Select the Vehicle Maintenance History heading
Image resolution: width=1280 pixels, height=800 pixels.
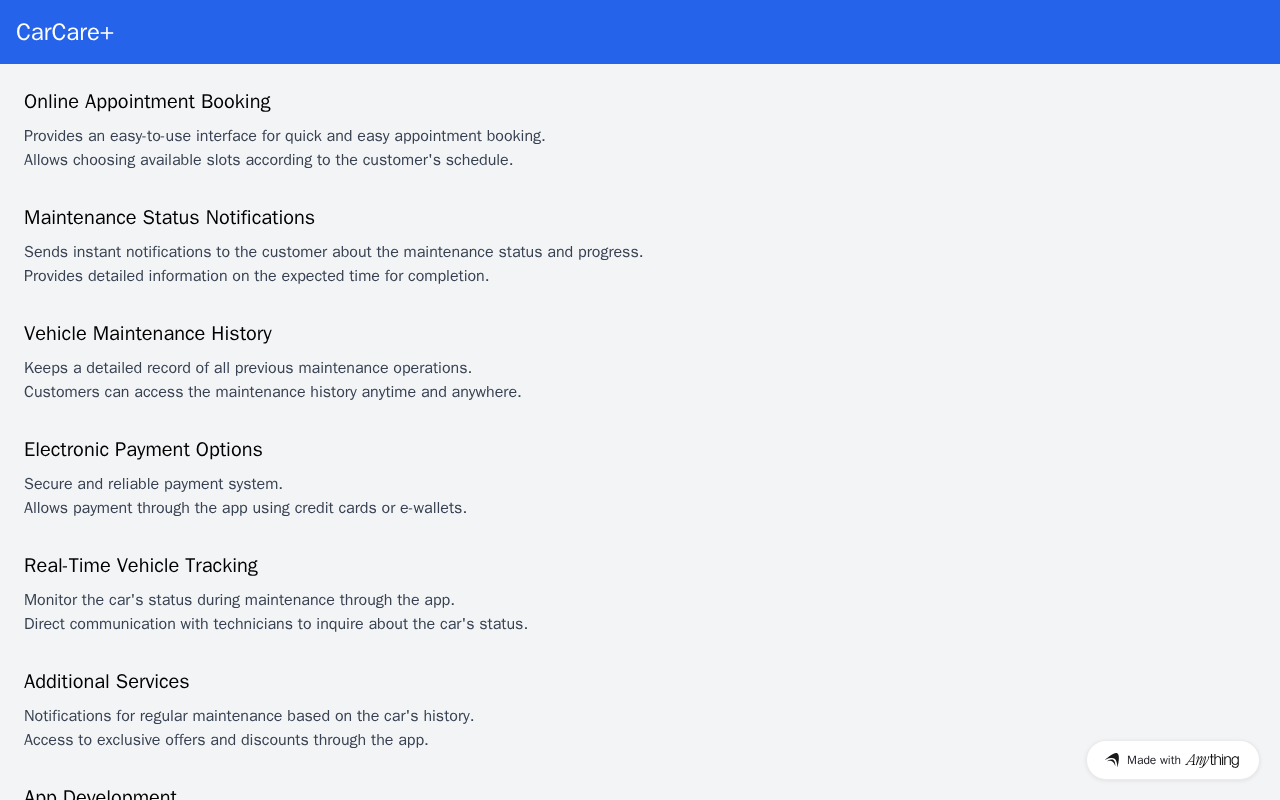tap(148, 334)
